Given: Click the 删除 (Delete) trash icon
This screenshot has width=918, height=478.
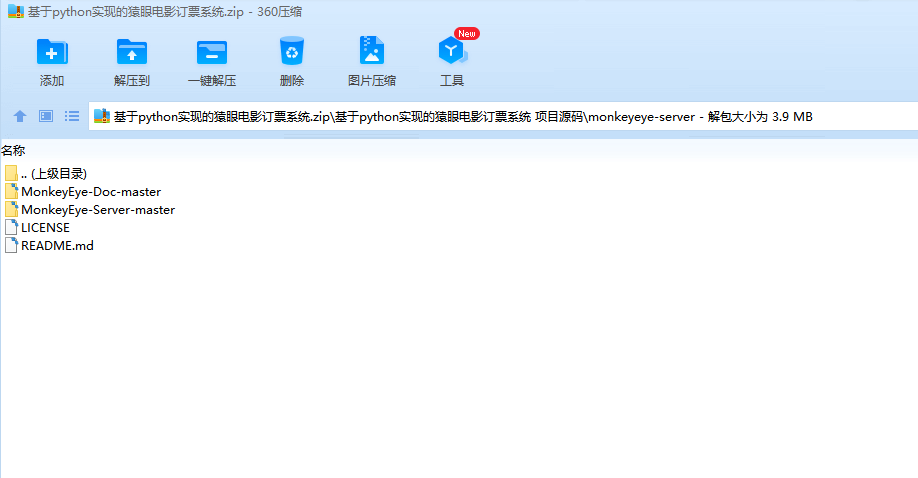Looking at the screenshot, I should (x=292, y=51).
